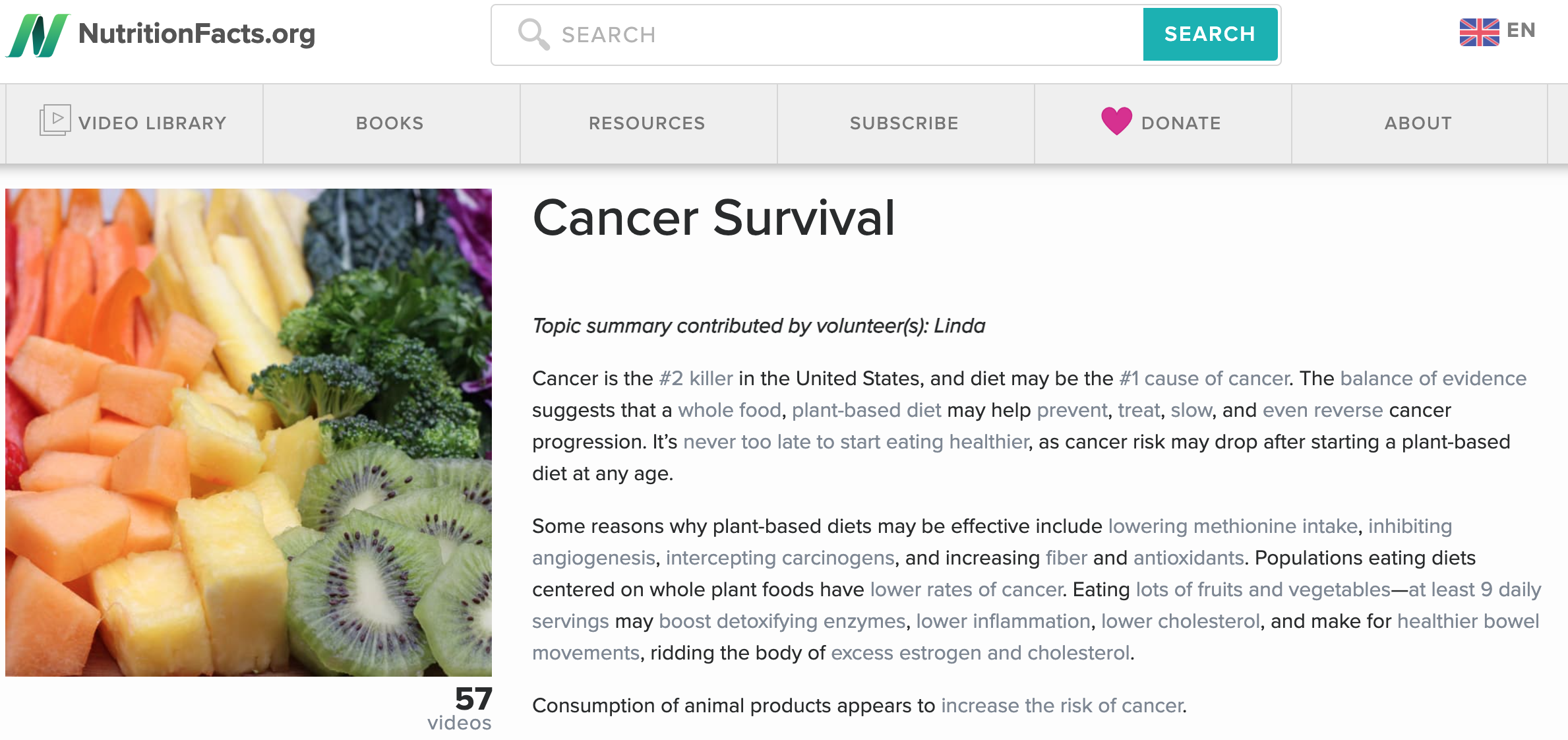Follow the 'balance of evidence' link

point(1433,379)
